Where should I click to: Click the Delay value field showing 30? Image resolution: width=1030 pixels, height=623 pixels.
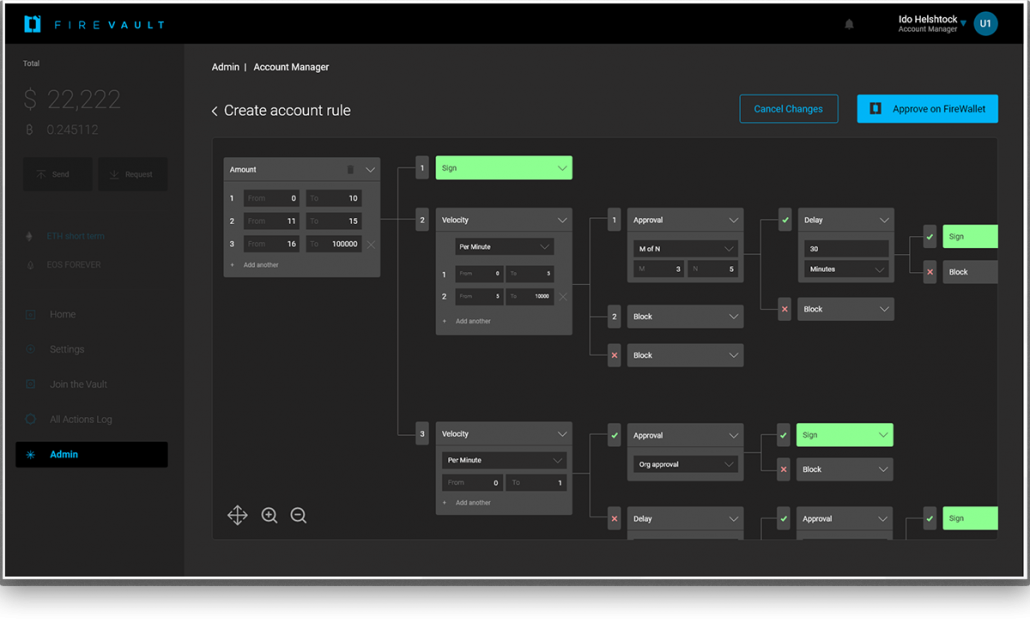[x=845, y=249]
